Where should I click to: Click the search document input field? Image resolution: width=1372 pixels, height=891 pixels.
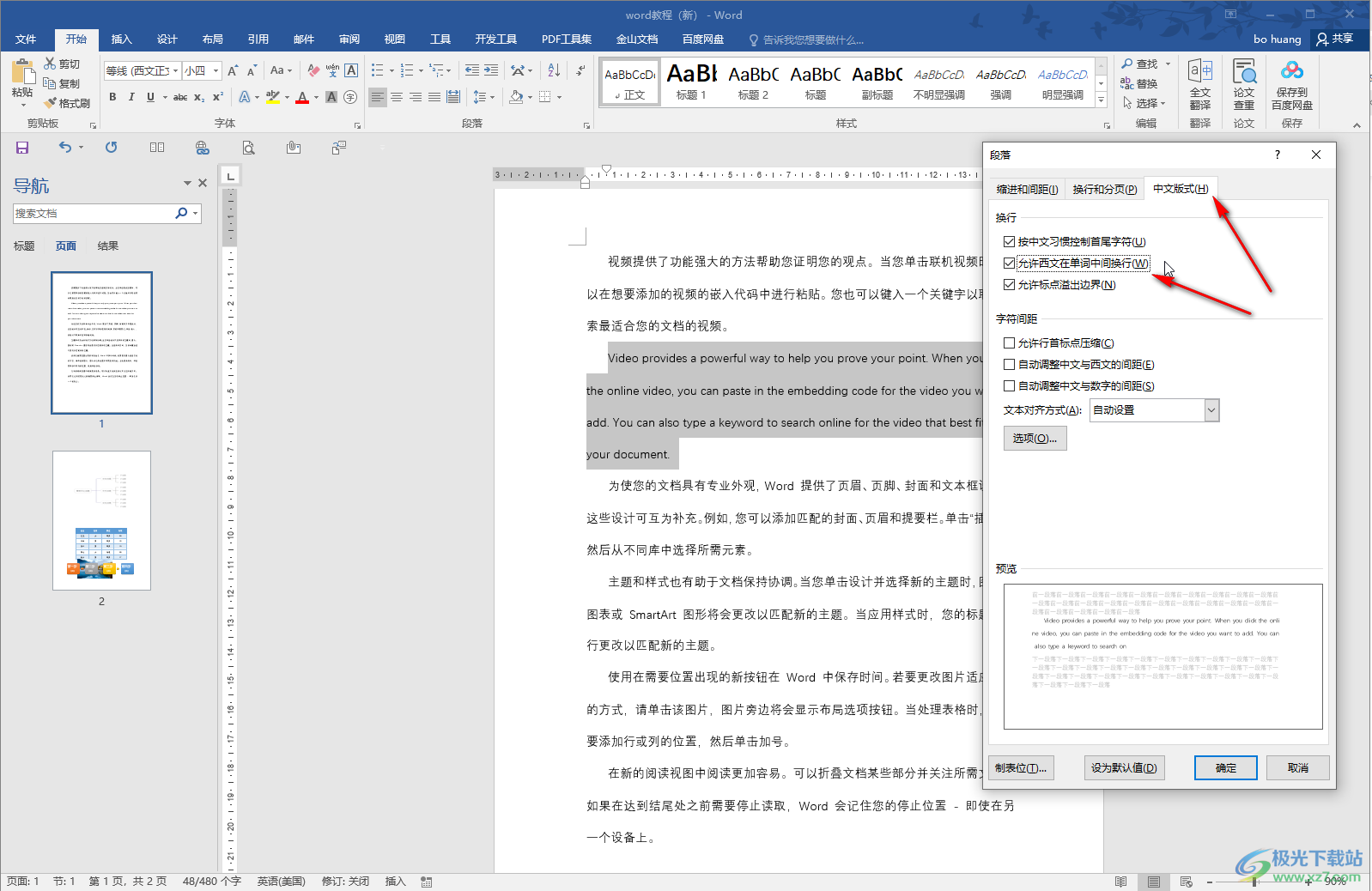pyautogui.click(x=93, y=214)
